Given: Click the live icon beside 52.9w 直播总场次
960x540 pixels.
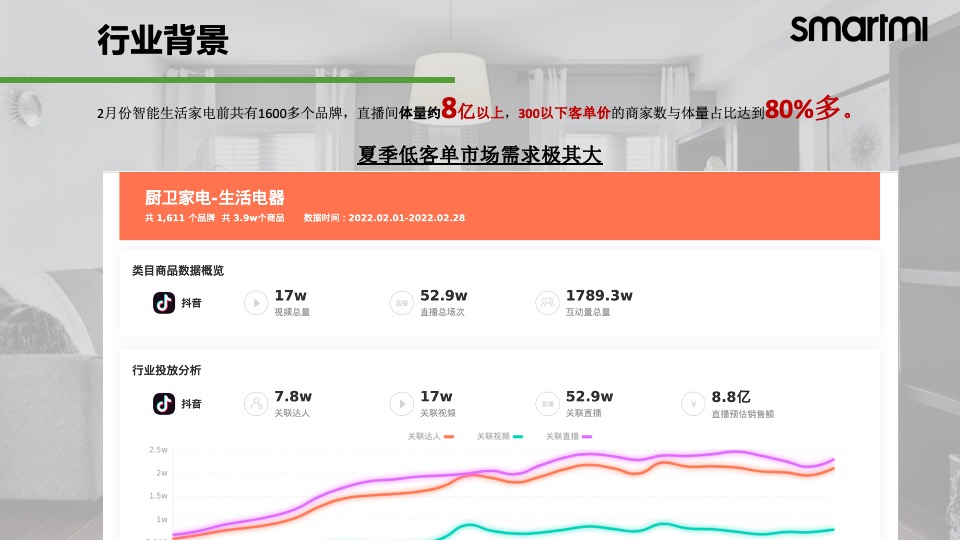Looking at the screenshot, I should pyautogui.click(x=402, y=303).
